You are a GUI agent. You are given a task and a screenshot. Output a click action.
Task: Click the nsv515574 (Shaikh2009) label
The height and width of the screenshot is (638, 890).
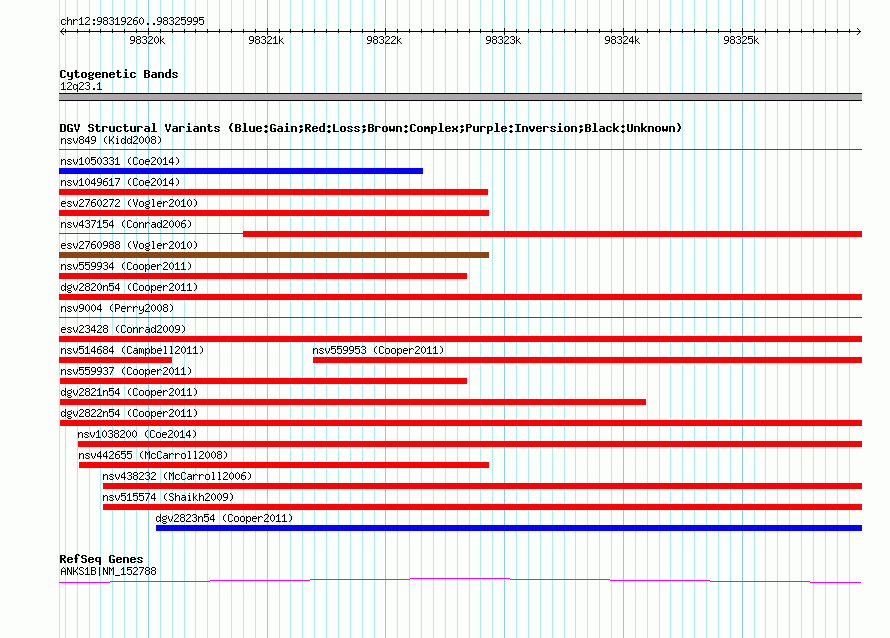pos(168,497)
